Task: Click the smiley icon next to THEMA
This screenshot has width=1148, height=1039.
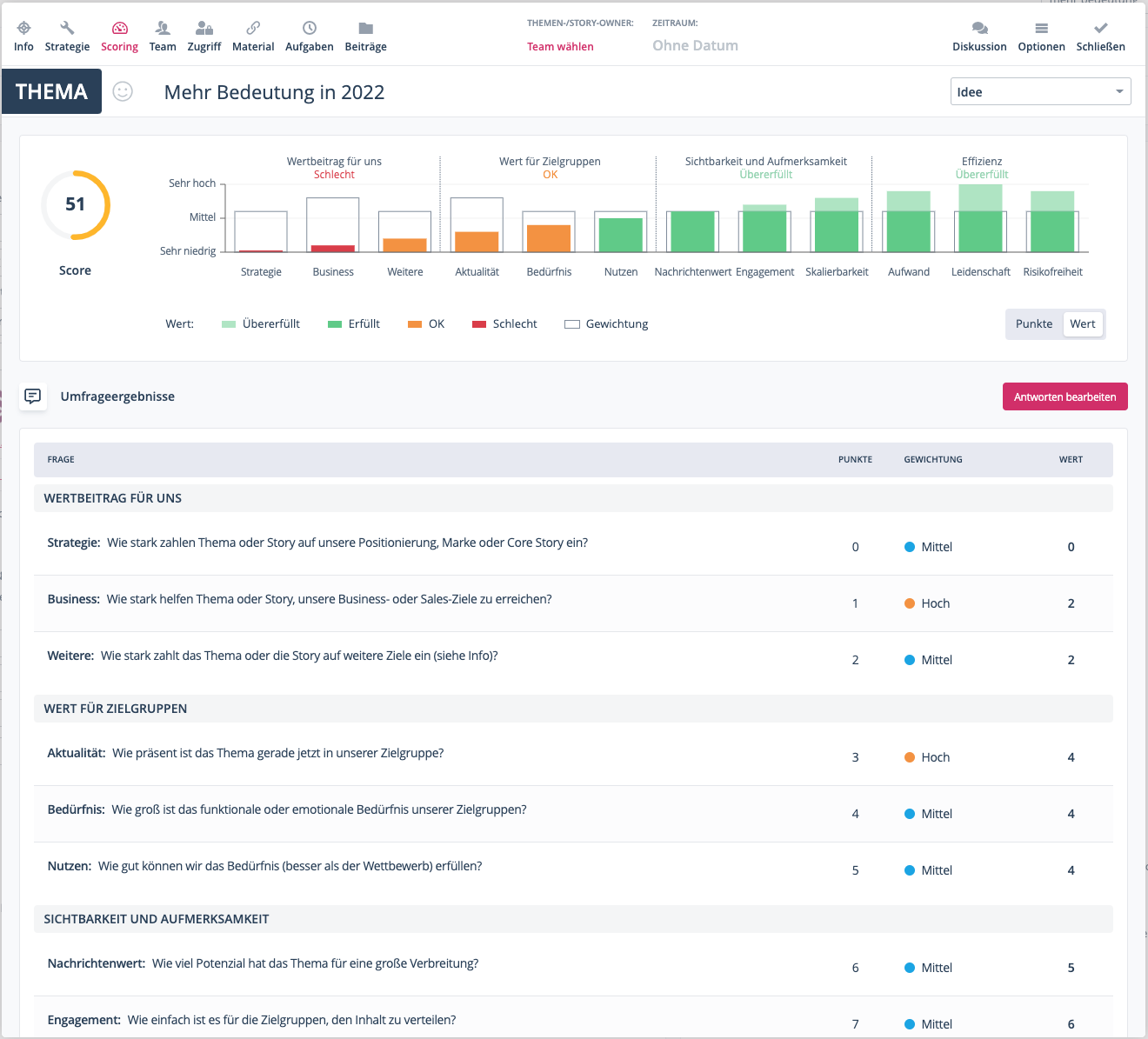Action: [x=123, y=91]
